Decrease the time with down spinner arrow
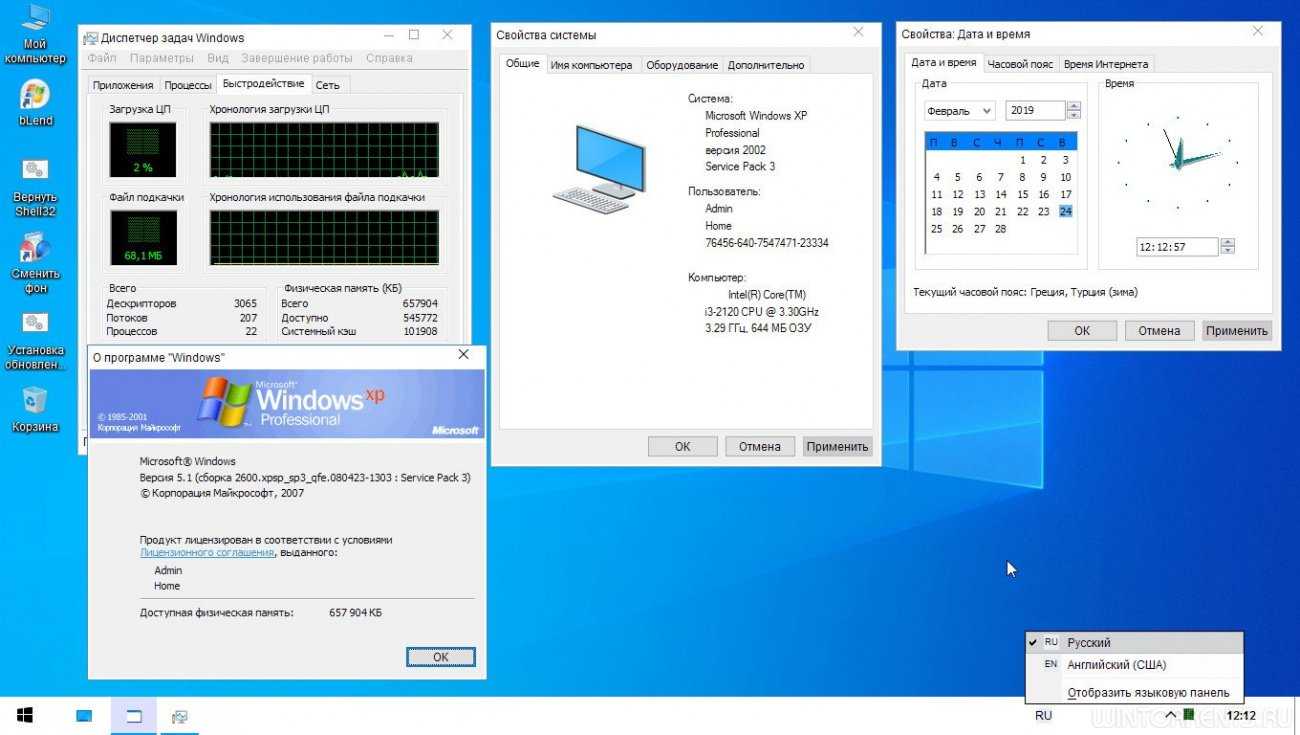1300x735 pixels. [x=1228, y=252]
